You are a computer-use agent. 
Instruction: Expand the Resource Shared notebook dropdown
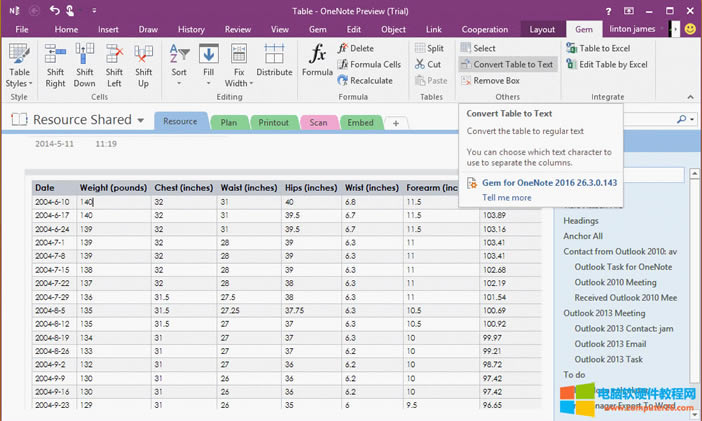pos(141,121)
